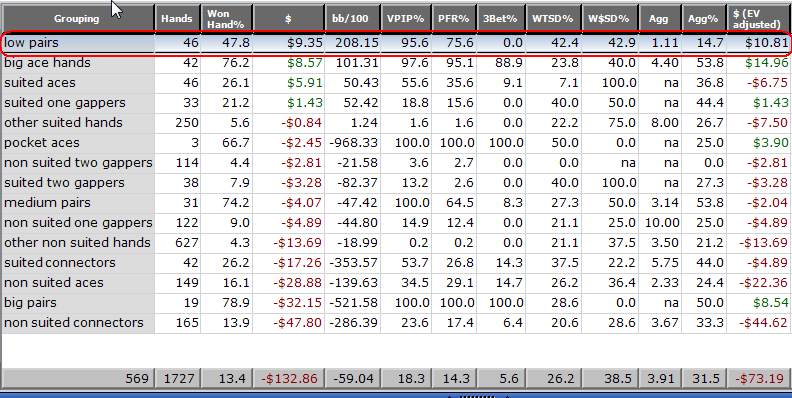Select the 'suited two gappers' row
Screen dimensions: 792x398
[396, 183]
